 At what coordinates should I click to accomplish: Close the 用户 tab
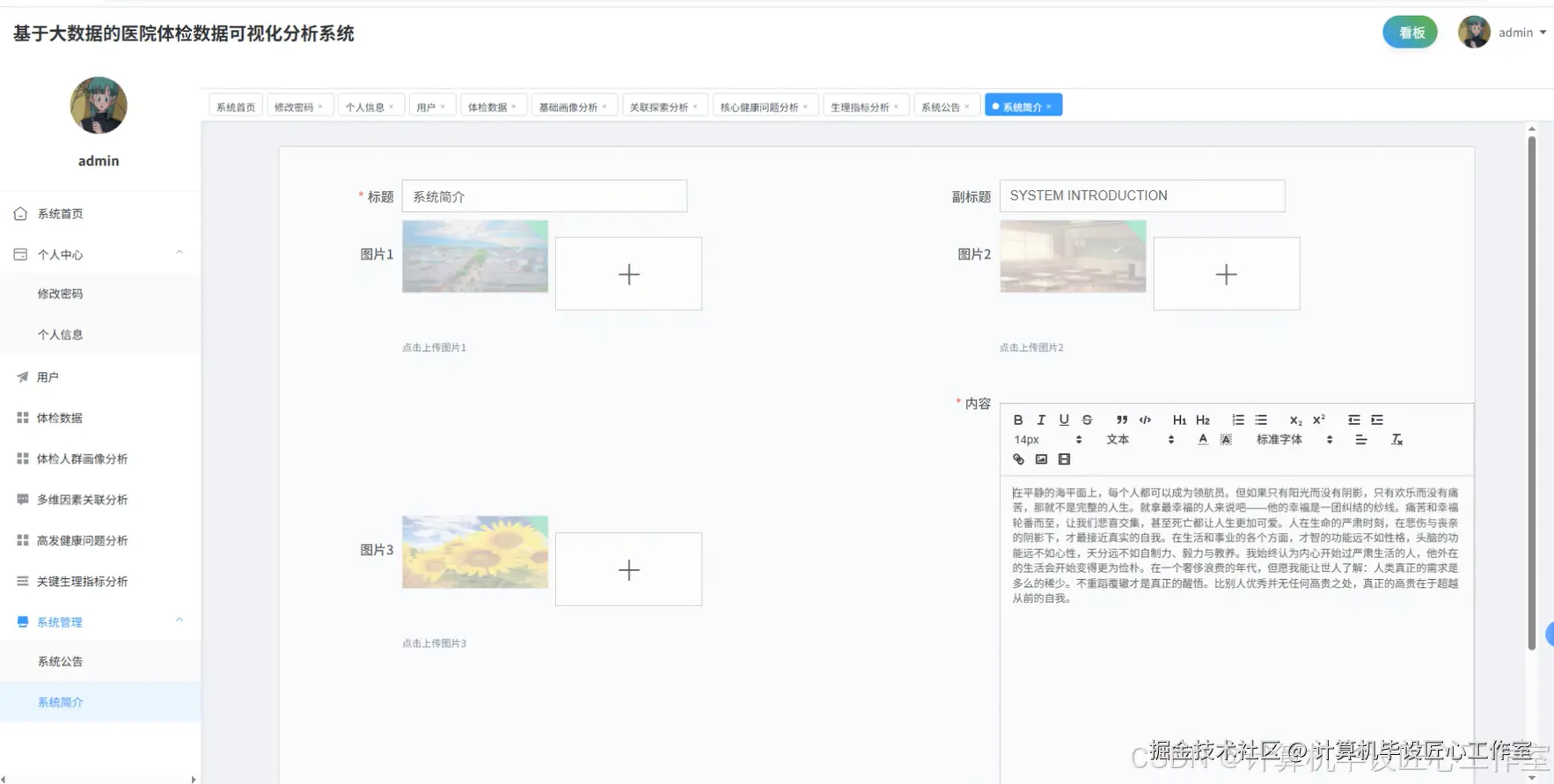(443, 106)
